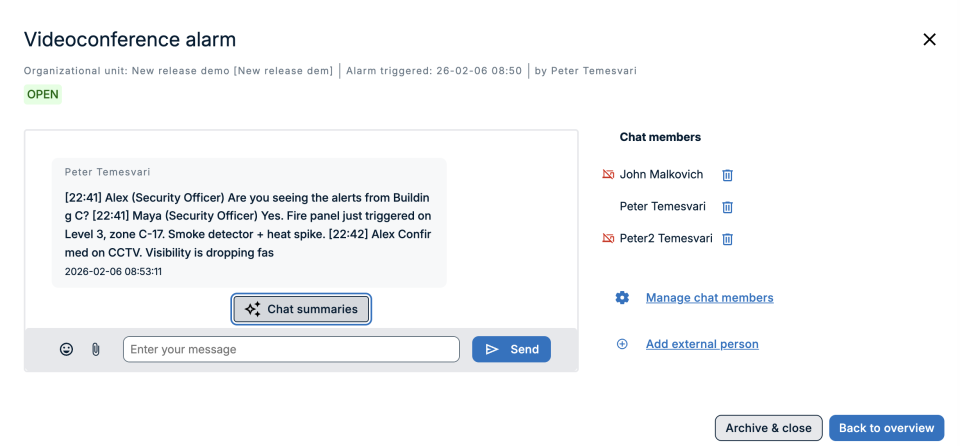Close the Videoconference alarm dialog
This screenshot has width=960, height=446.
pyautogui.click(x=929, y=40)
